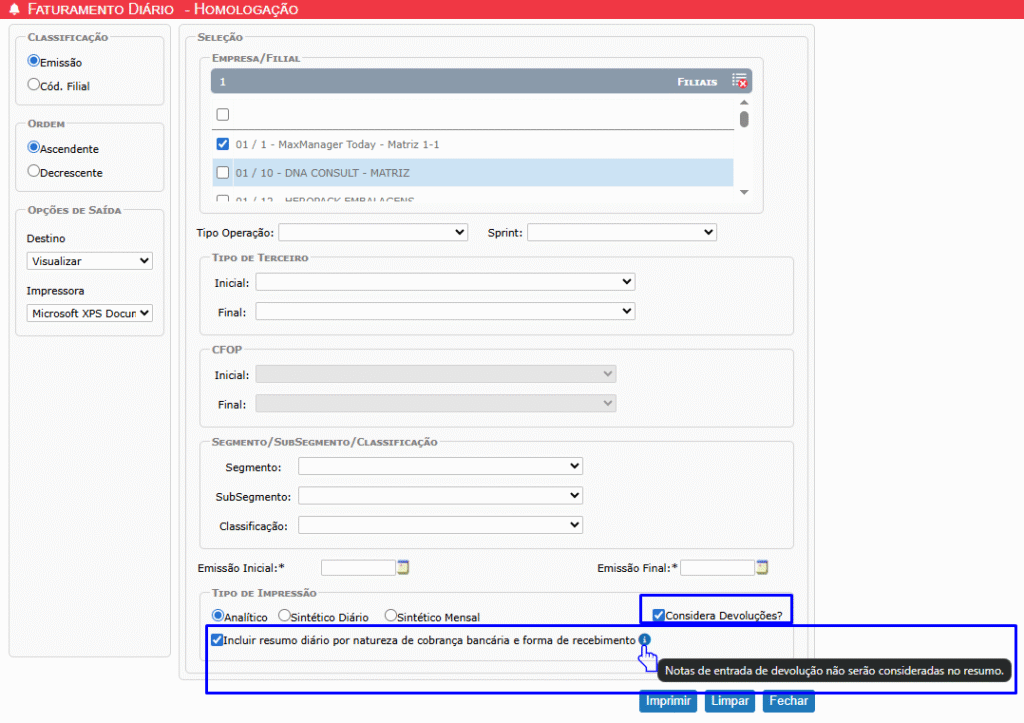The image size is (1024, 723).
Task: Toggle the select-all branches checkbox
Action: [x=223, y=114]
